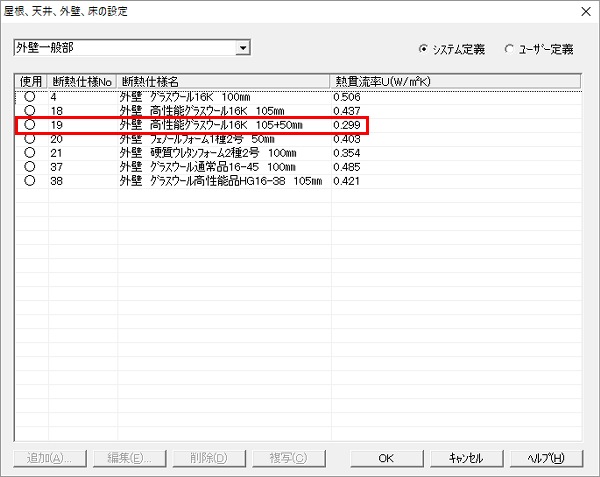Close the 屋根、天井、外壁、床の設定 dialog
Viewport: 600px width, 477px height.
click(x=586, y=11)
